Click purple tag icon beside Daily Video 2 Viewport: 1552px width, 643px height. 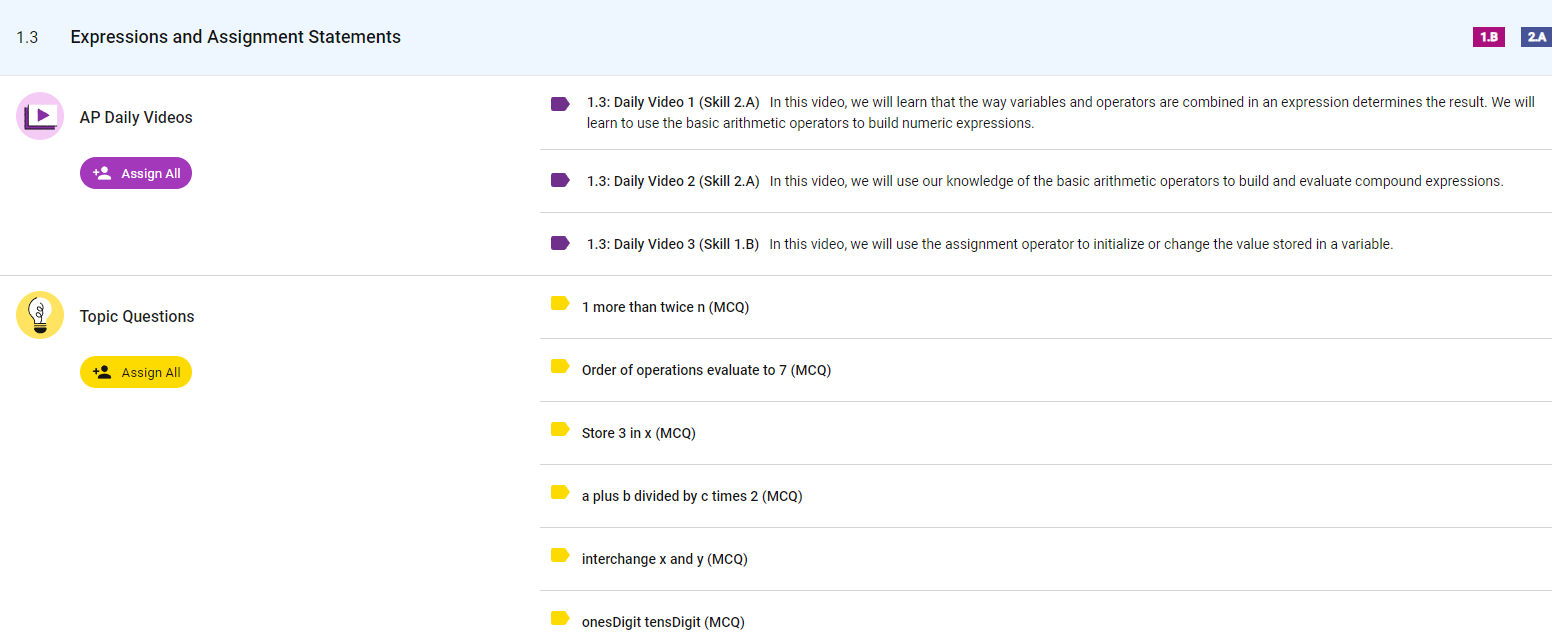tap(560, 181)
